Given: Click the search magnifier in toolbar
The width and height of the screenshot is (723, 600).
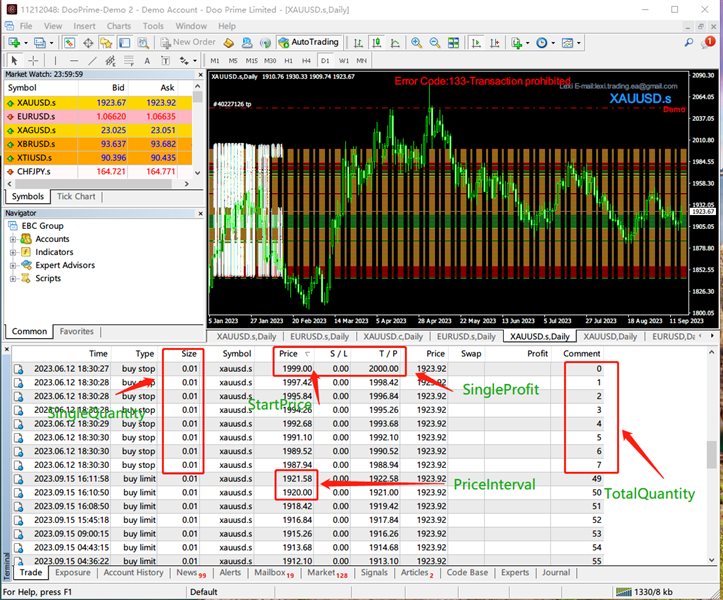Looking at the screenshot, I should pyautogui.click(x=689, y=42).
